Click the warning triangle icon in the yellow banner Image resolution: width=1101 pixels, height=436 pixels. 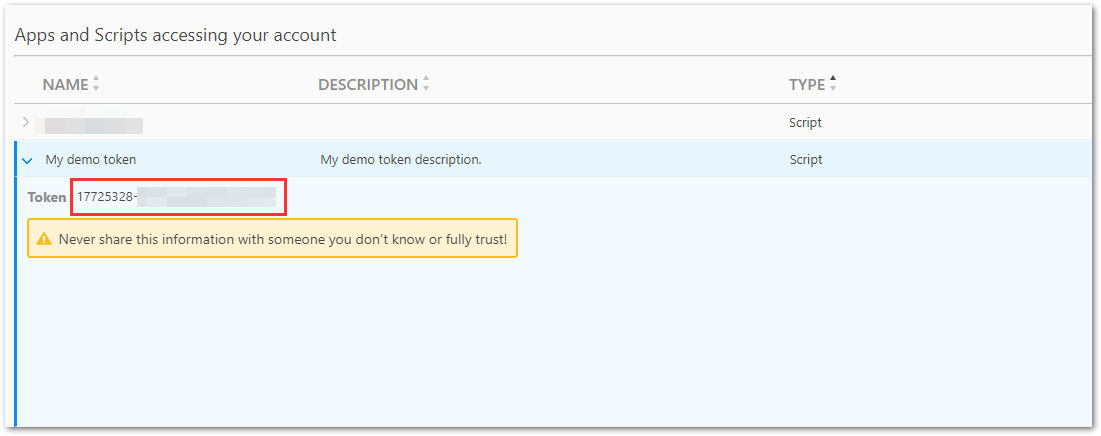click(x=44, y=239)
